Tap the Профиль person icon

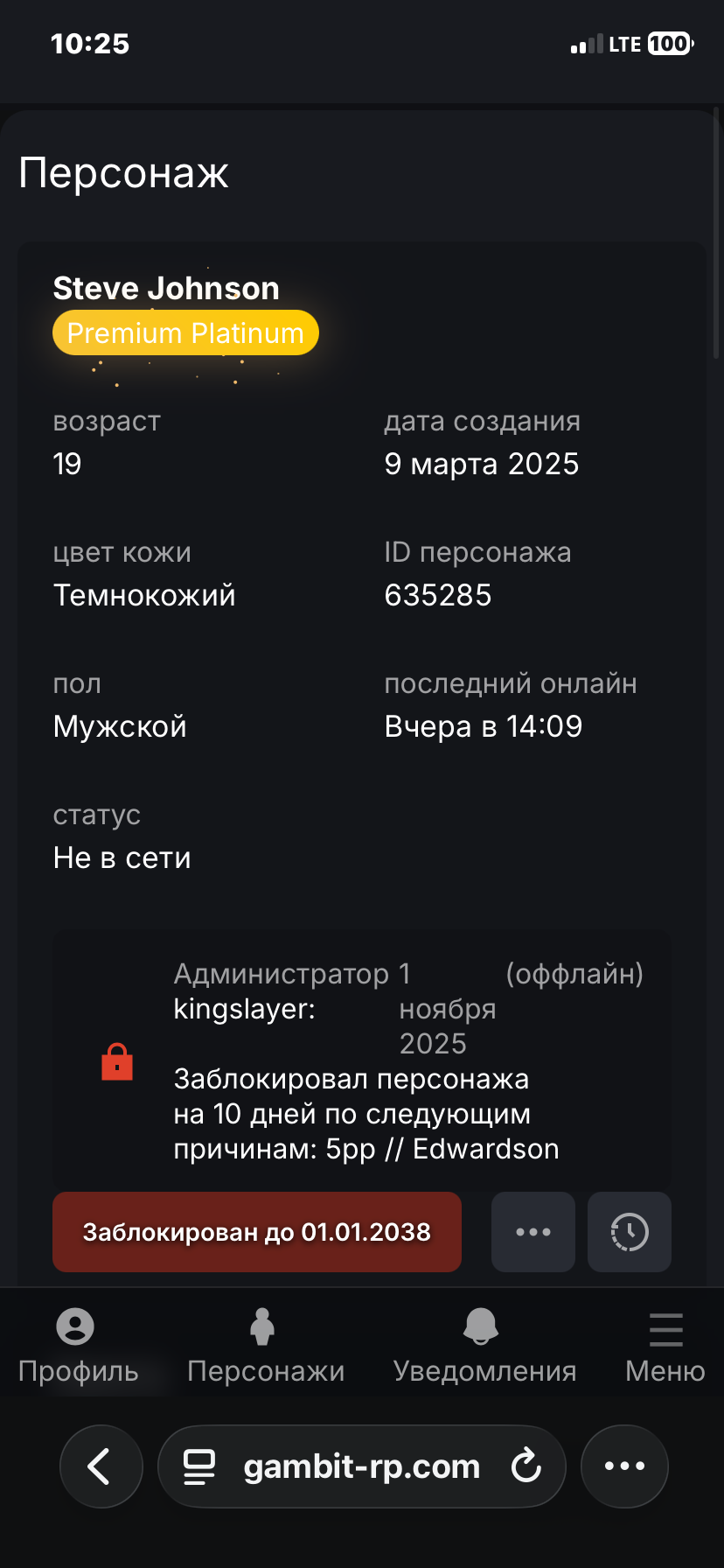pos(75,1326)
